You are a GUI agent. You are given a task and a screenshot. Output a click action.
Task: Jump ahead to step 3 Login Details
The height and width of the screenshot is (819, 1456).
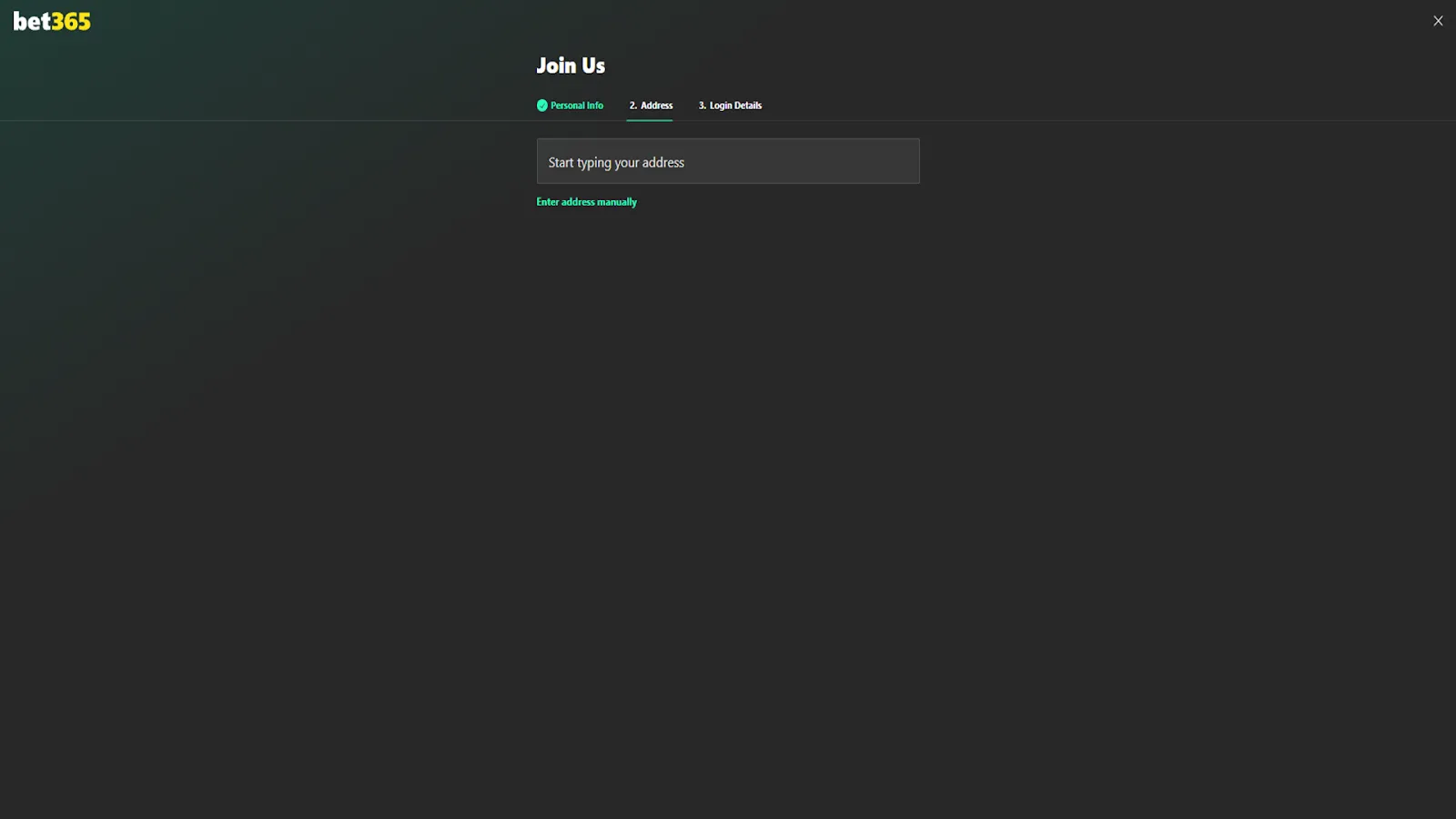729,105
